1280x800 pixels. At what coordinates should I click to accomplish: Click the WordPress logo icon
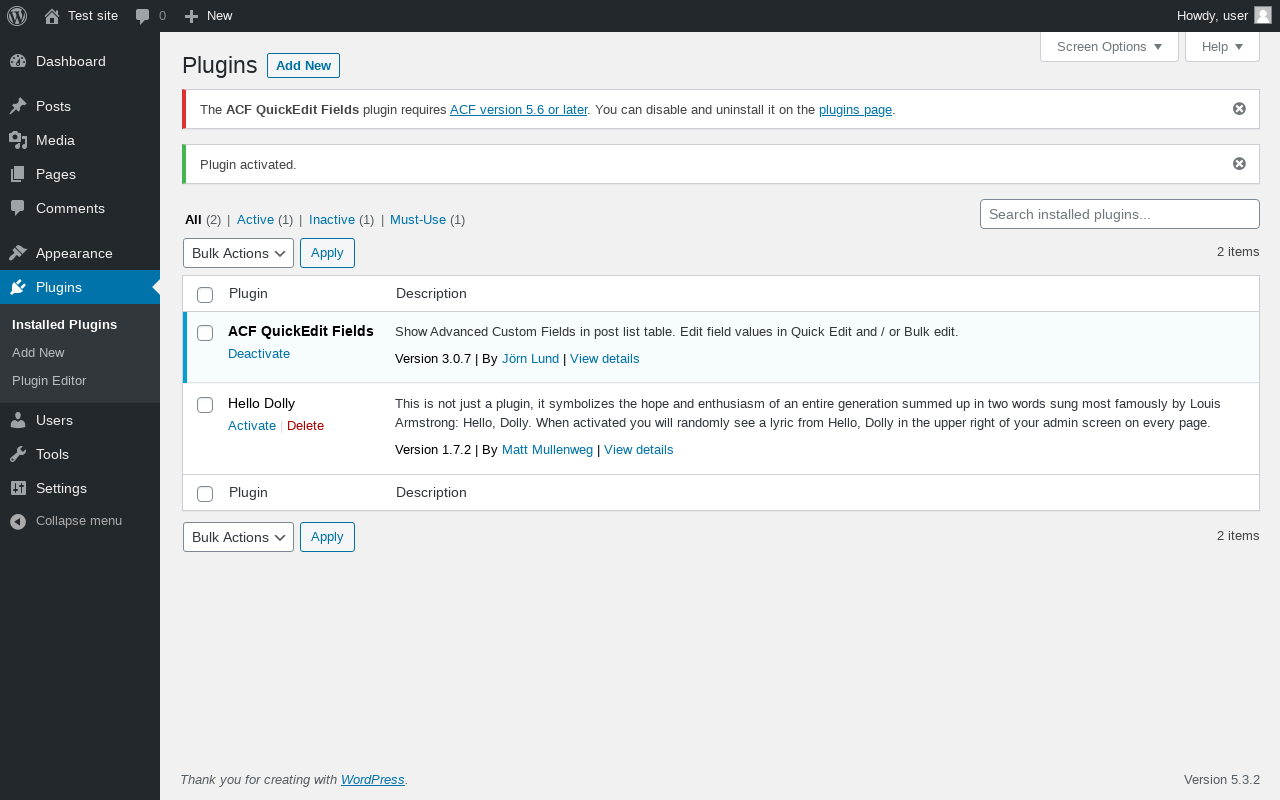(x=17, y=16)
